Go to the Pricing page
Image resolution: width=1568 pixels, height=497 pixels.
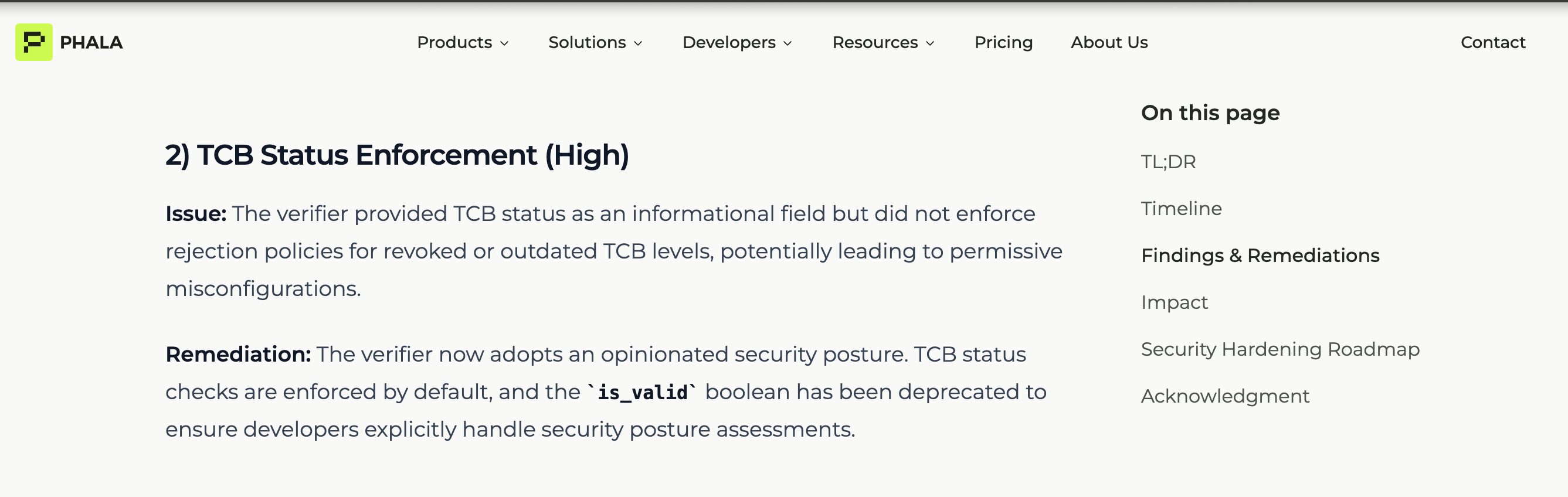click(x=1003, y=43)
